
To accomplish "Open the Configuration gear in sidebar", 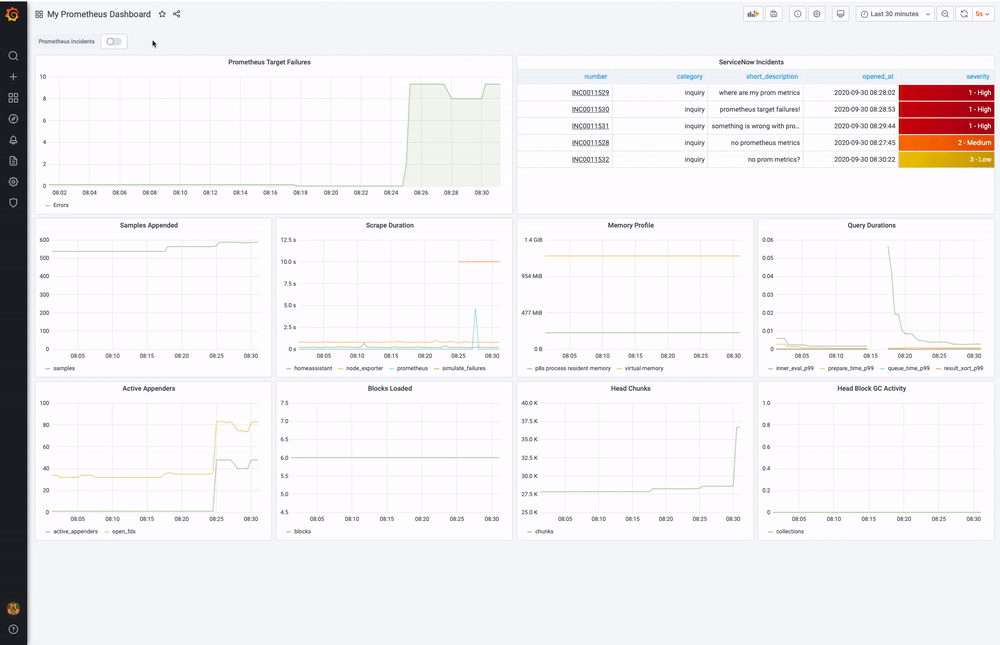I will (x=13, y=181).
